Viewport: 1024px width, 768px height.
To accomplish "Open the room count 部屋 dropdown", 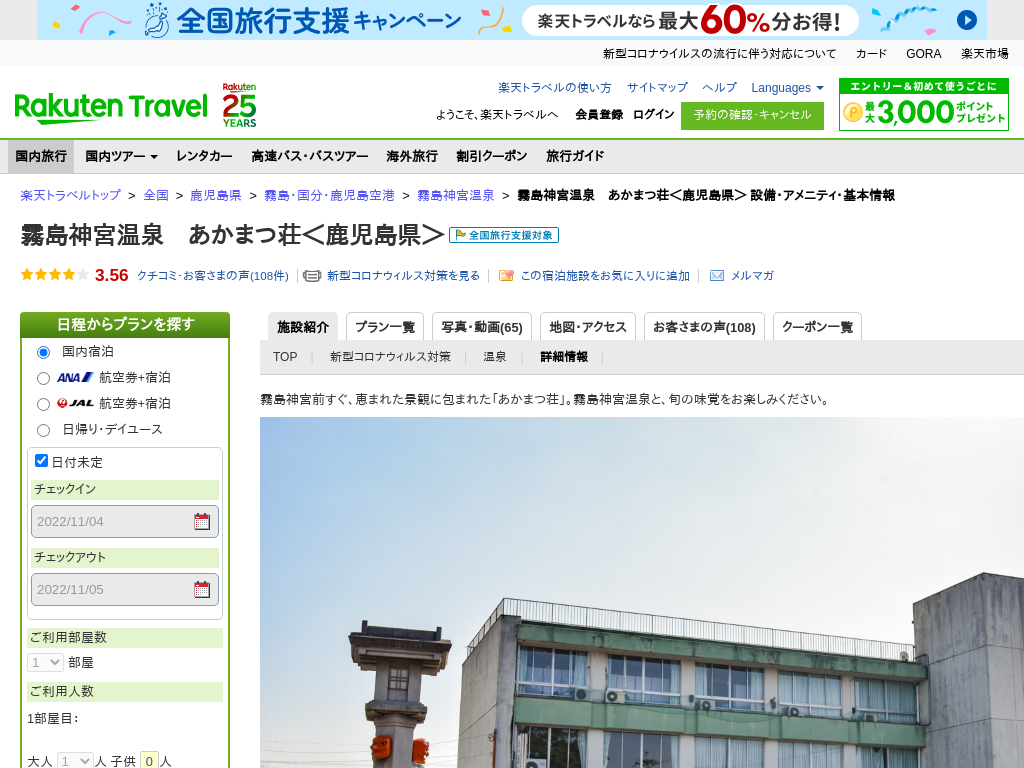I will coord(45,662).
